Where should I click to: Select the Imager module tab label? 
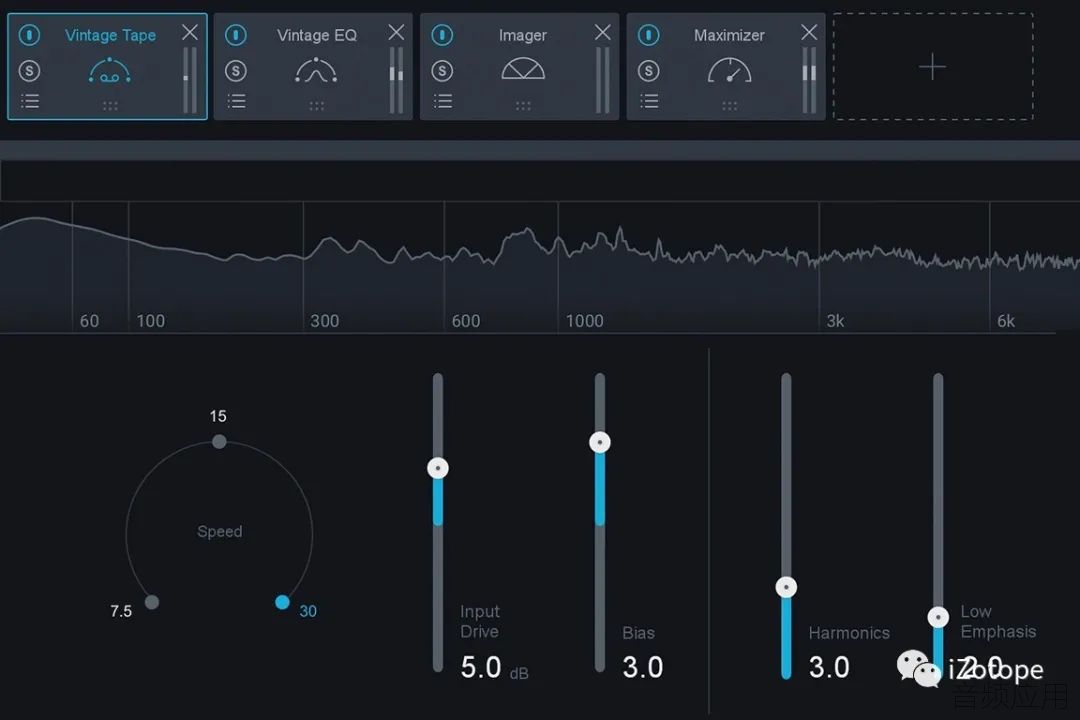tap(523, 34)
